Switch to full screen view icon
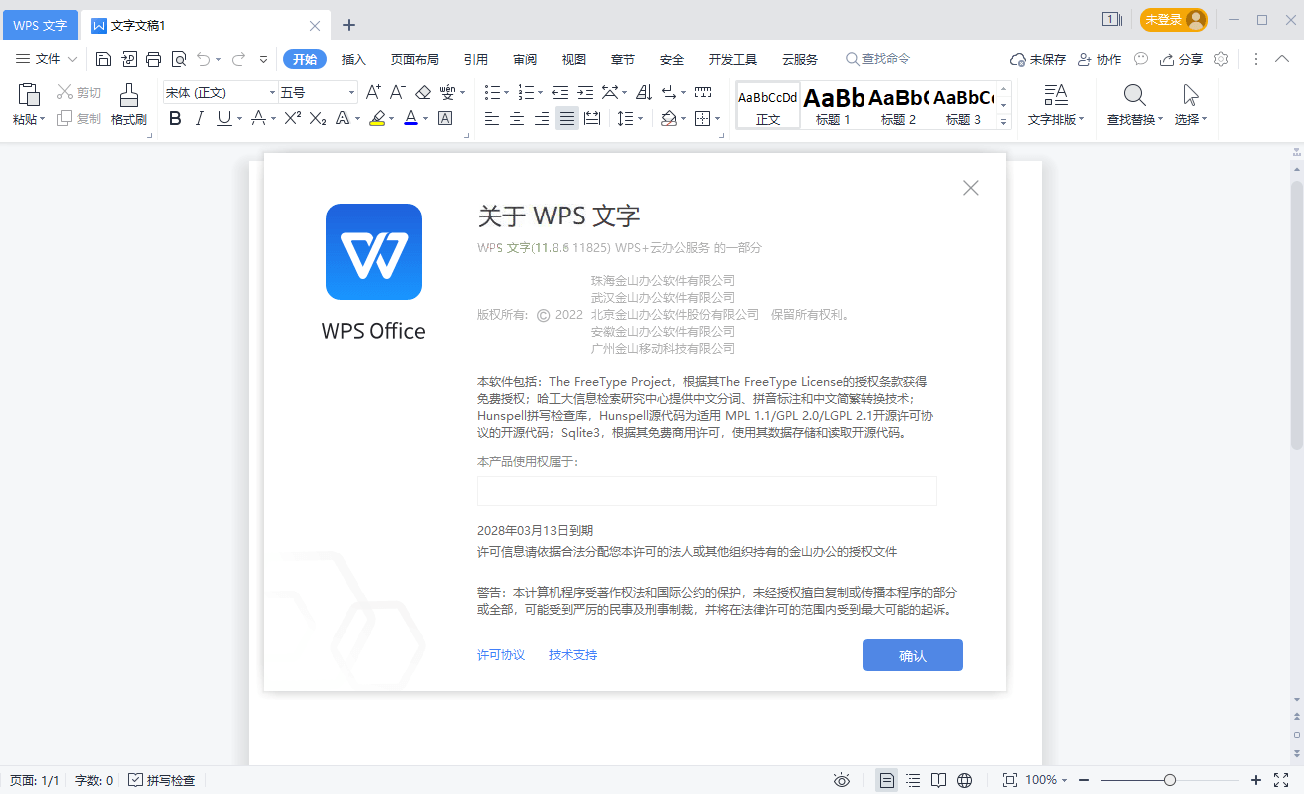Image resolution: width=1304 pixels, height=794 pixels. (1282, 779)
